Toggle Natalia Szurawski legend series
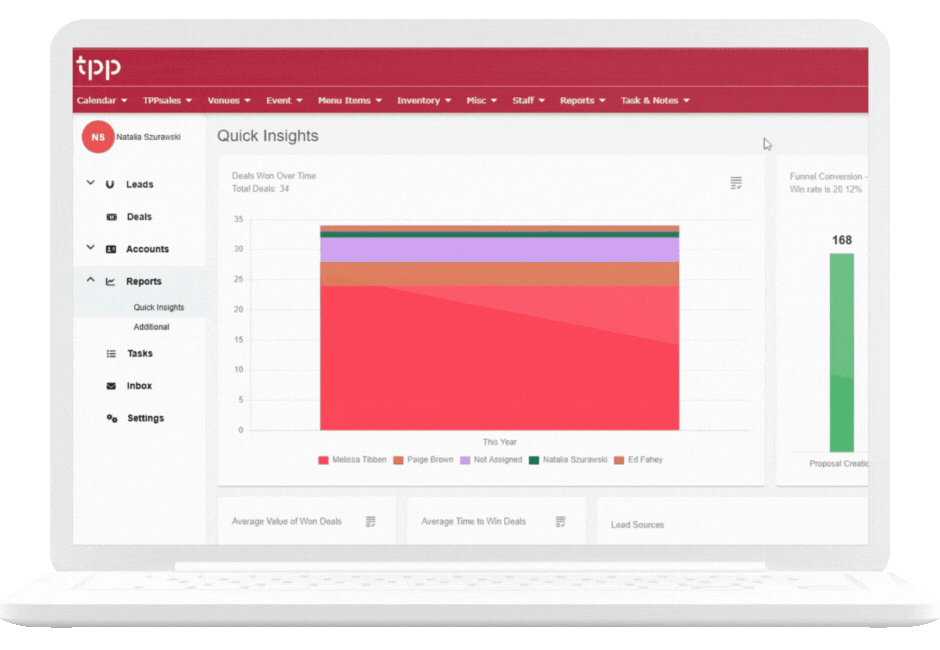Viewport: 940px width, 650px height. coord(568,460)
